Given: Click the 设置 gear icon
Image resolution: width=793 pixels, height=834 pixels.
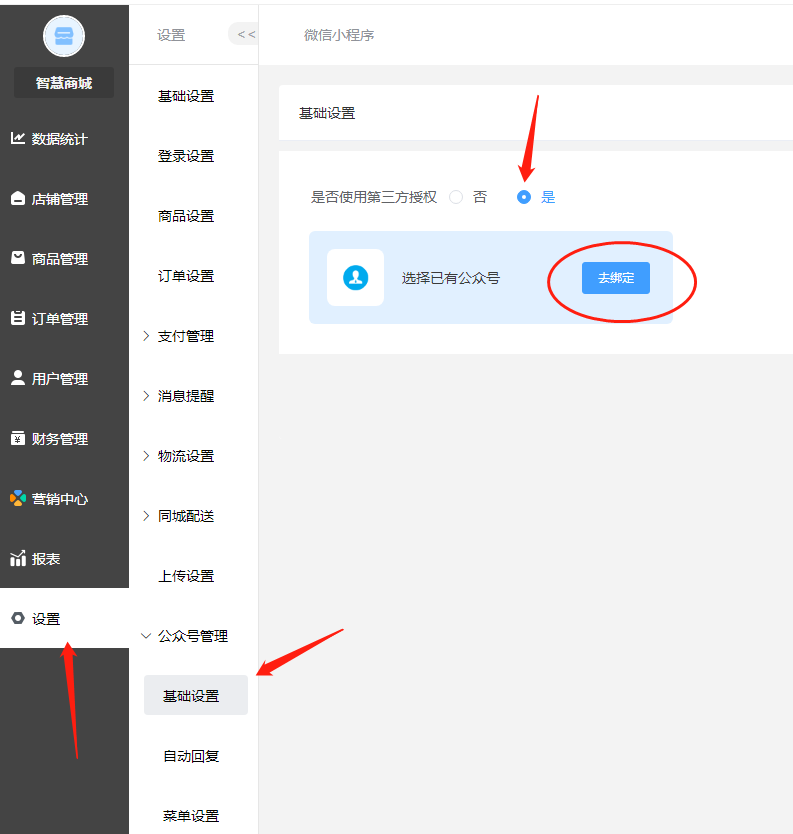Looking at the screenshot, I should tap(18, 618).
